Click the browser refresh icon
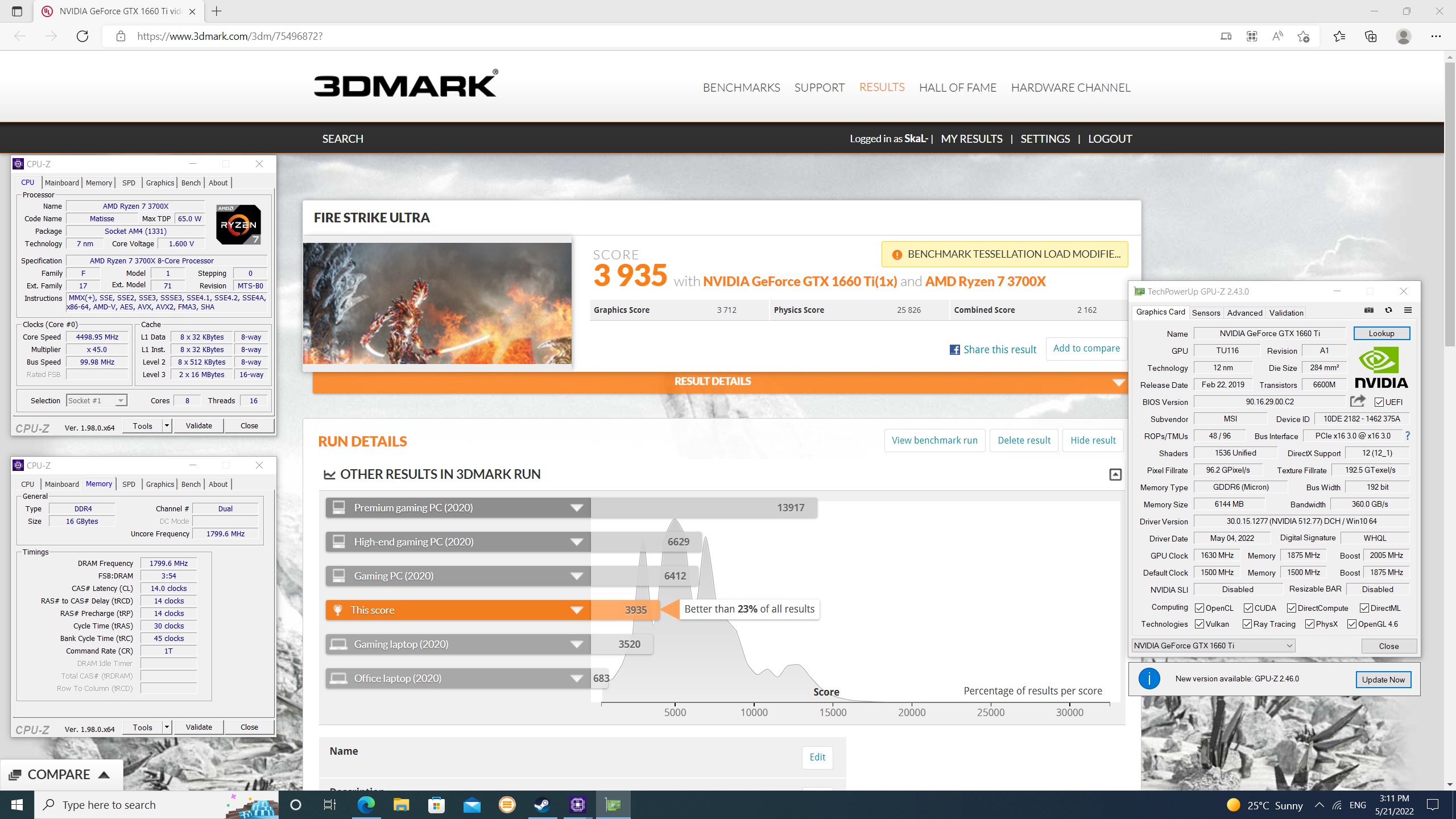Image resolution: width=1456 pixels, height=819 pixels. [x=82, y=36]
